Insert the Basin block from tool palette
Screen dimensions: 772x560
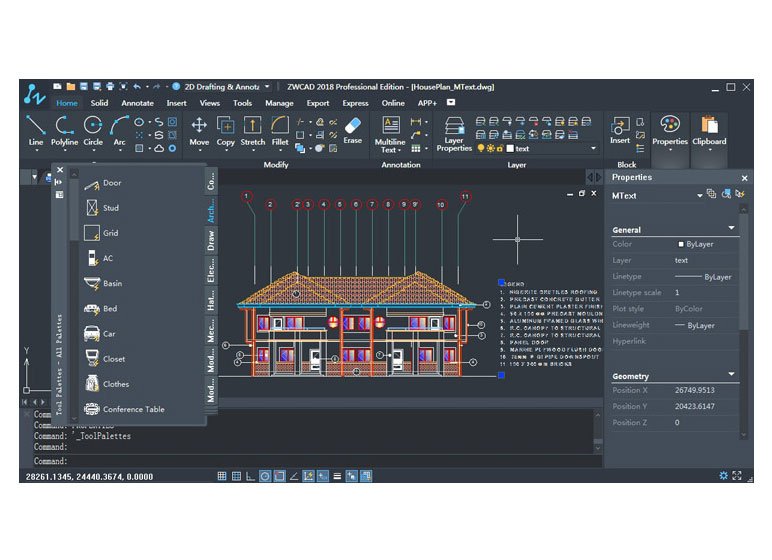[103, 283]
